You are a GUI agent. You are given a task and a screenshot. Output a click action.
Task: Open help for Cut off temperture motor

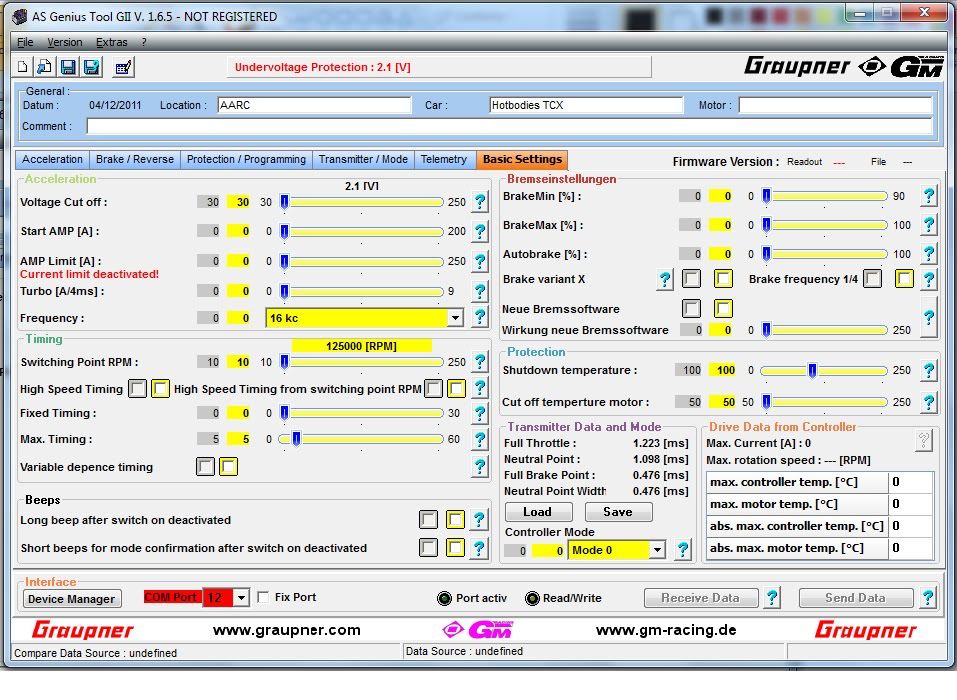coord(928,402)
